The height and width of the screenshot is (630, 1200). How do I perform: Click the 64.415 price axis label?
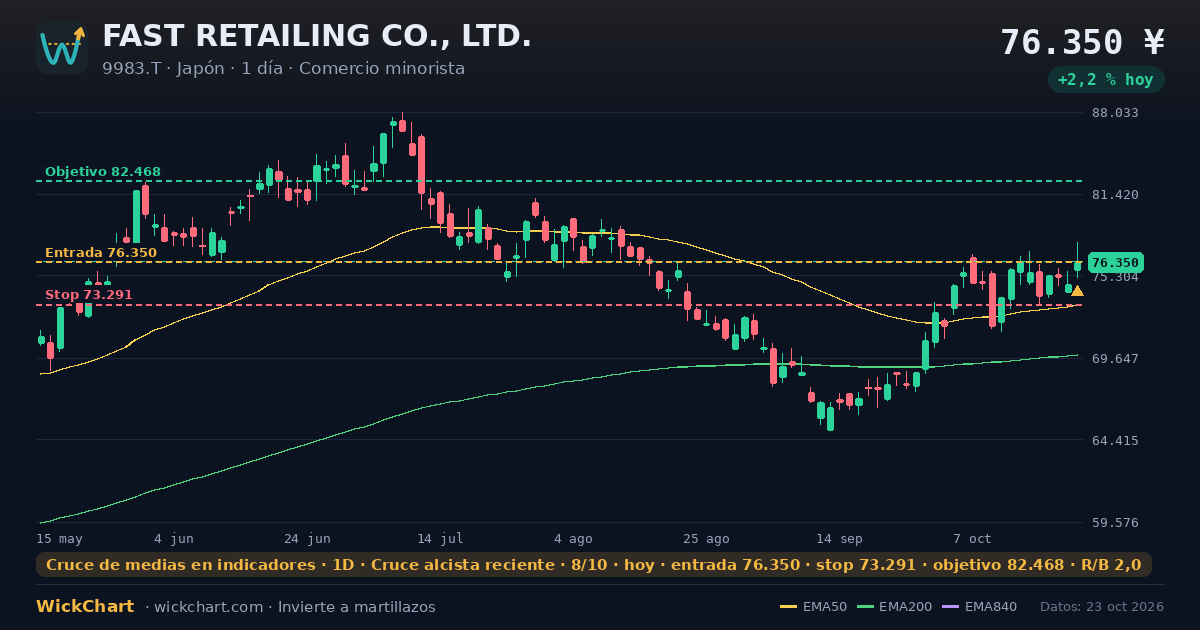coord(1115,440)
